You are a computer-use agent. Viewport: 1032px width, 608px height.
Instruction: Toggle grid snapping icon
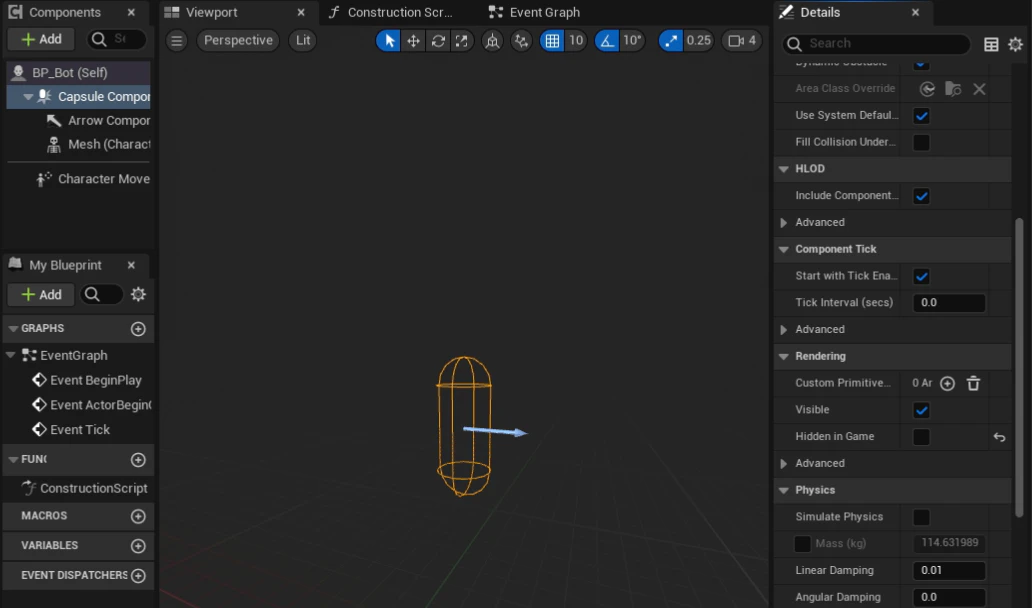coord(552,41)
